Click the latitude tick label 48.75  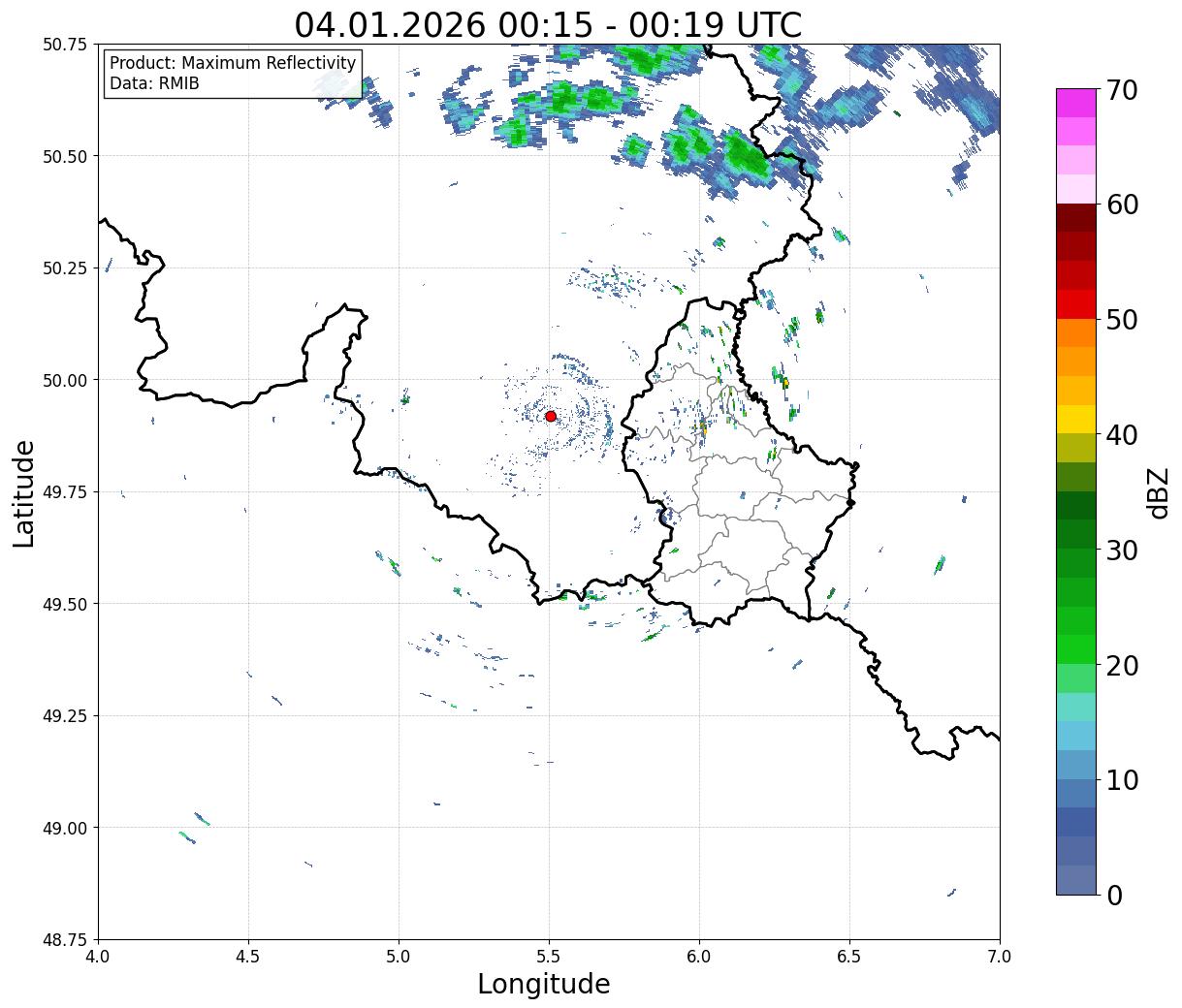click(65, 940)
